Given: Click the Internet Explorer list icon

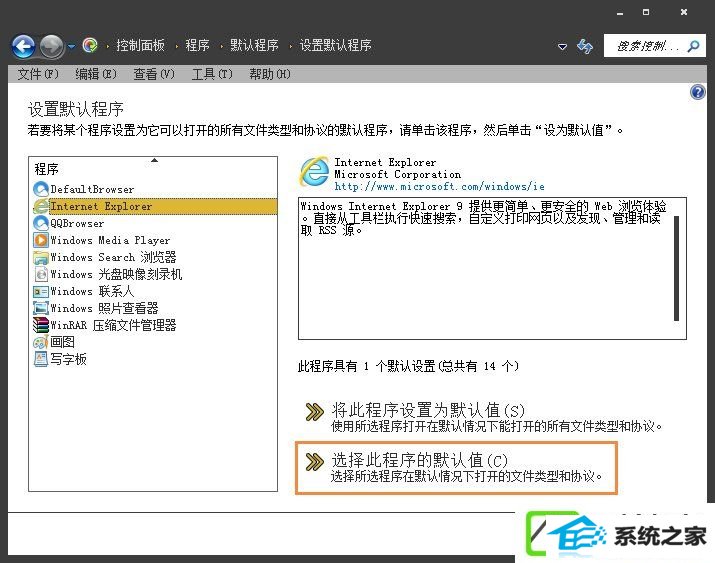Looking at the screenshot, I should pyautogui.click(x=41, y=206).
